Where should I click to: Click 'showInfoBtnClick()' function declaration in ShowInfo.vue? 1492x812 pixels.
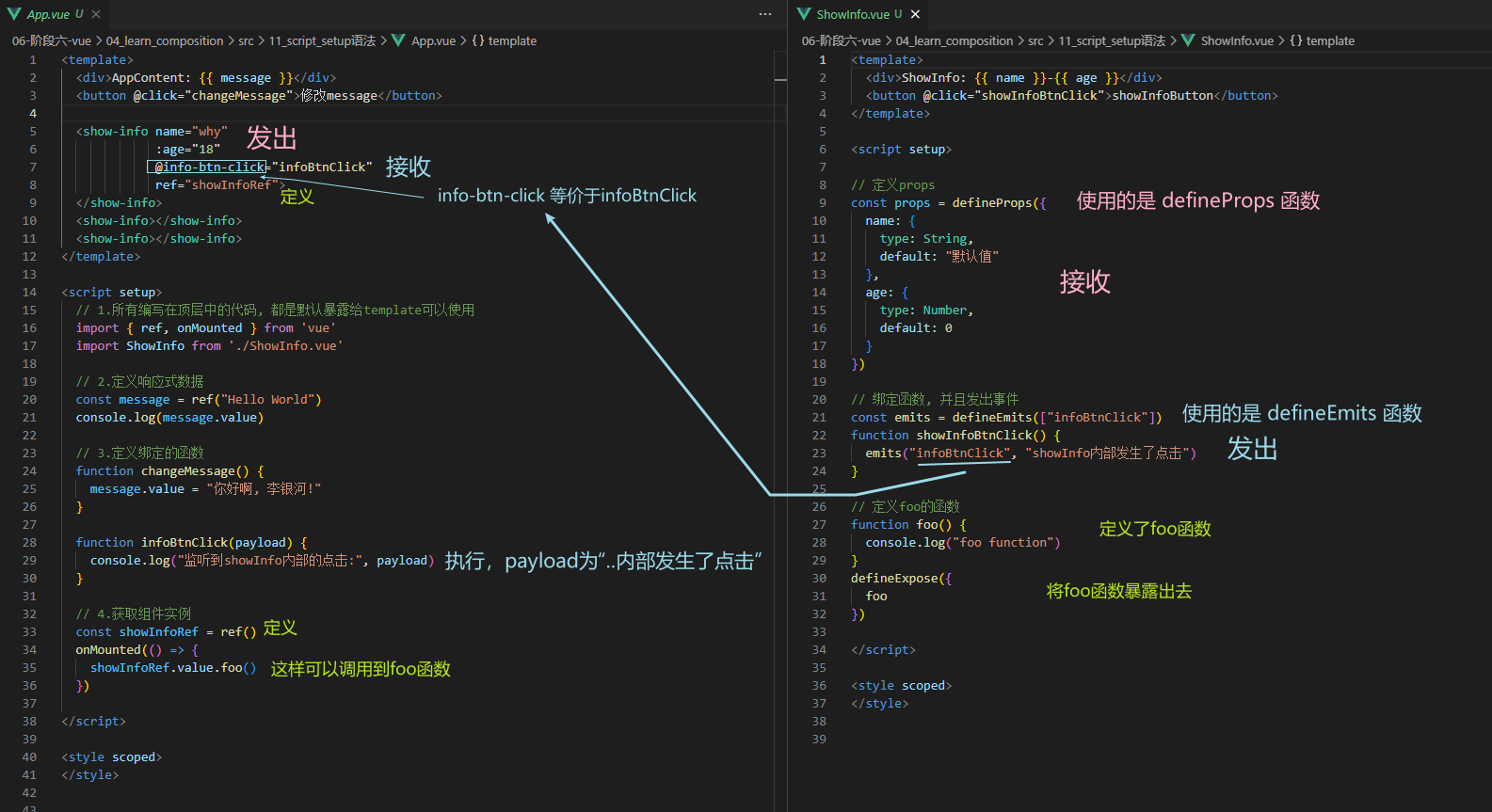981,435
